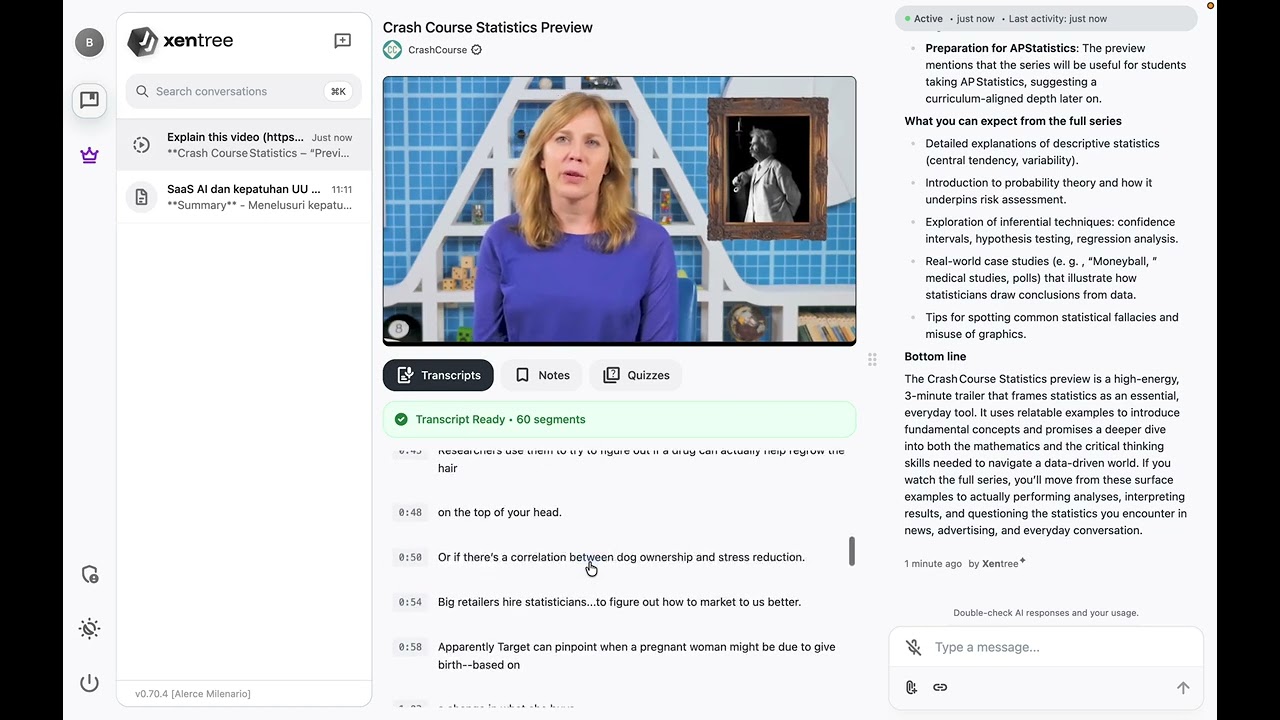The image size is (1280, 720).
Task: Focus the 'Type a message...' input
Action: 1045,647
